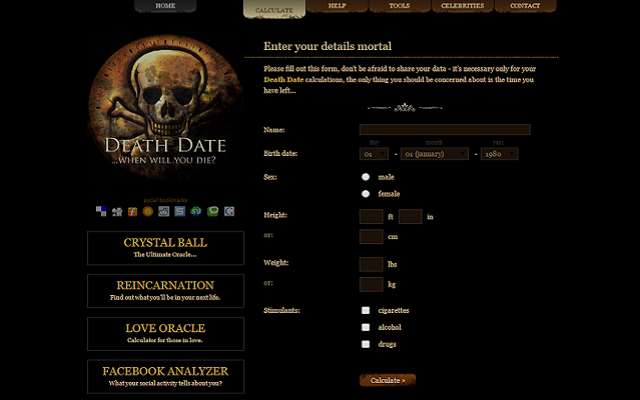Click the Name text field
Screen dimensions: 640x400
(444, 130)
